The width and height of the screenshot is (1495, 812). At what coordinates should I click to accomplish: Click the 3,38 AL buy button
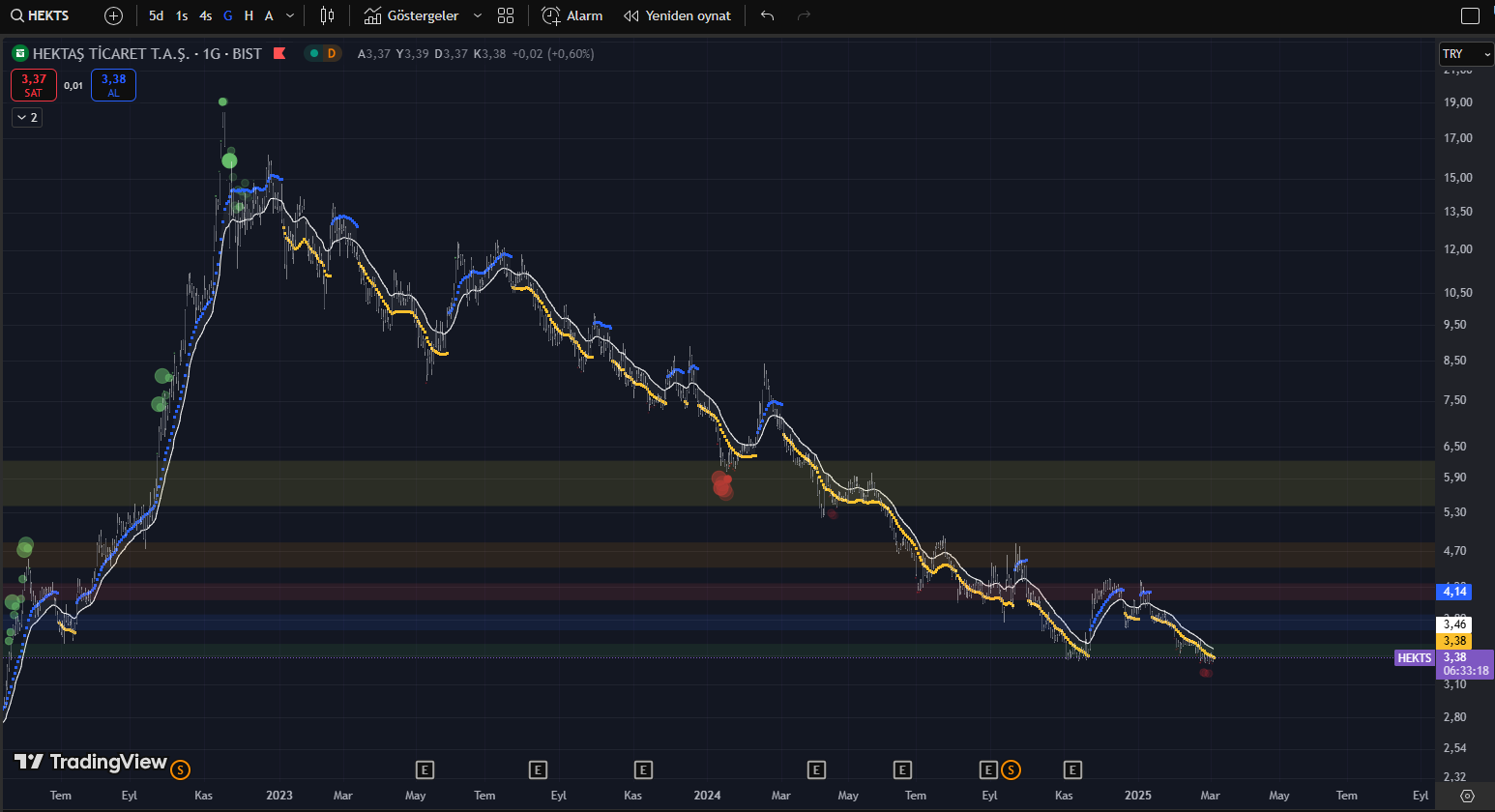pyautogui.click(x=113, y=85)
